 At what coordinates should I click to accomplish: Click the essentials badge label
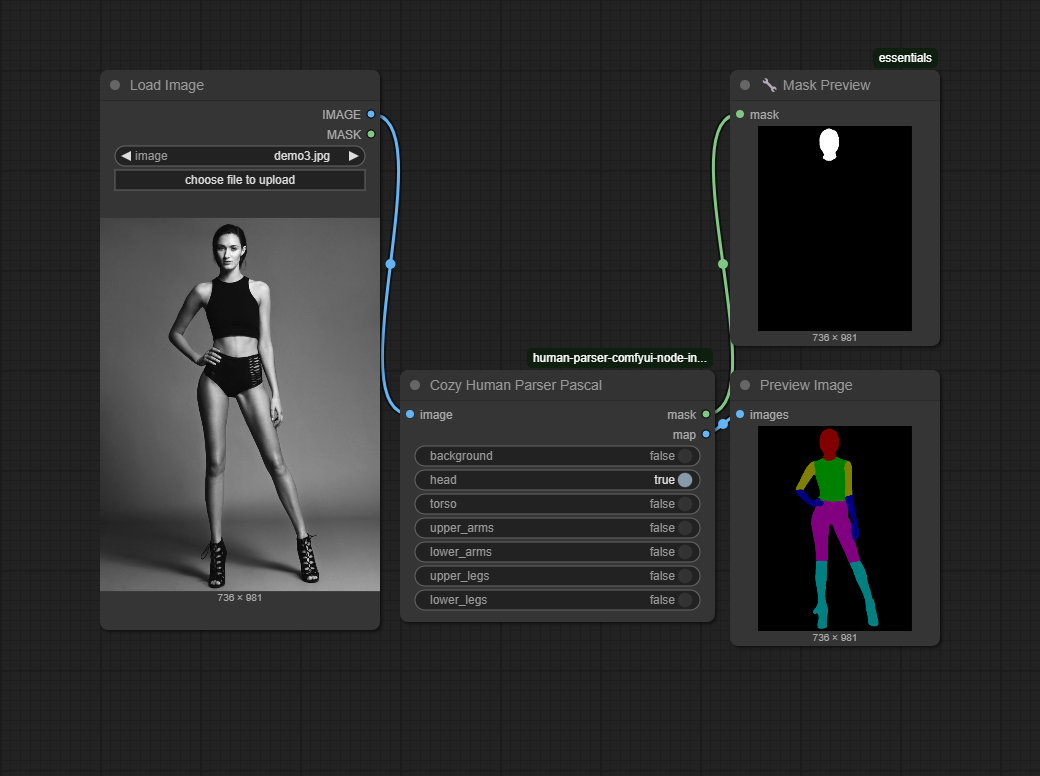[905, 58]
